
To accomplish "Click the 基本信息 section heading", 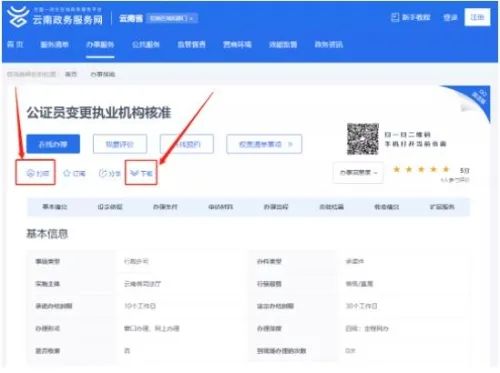I will [x=47, y=234].
